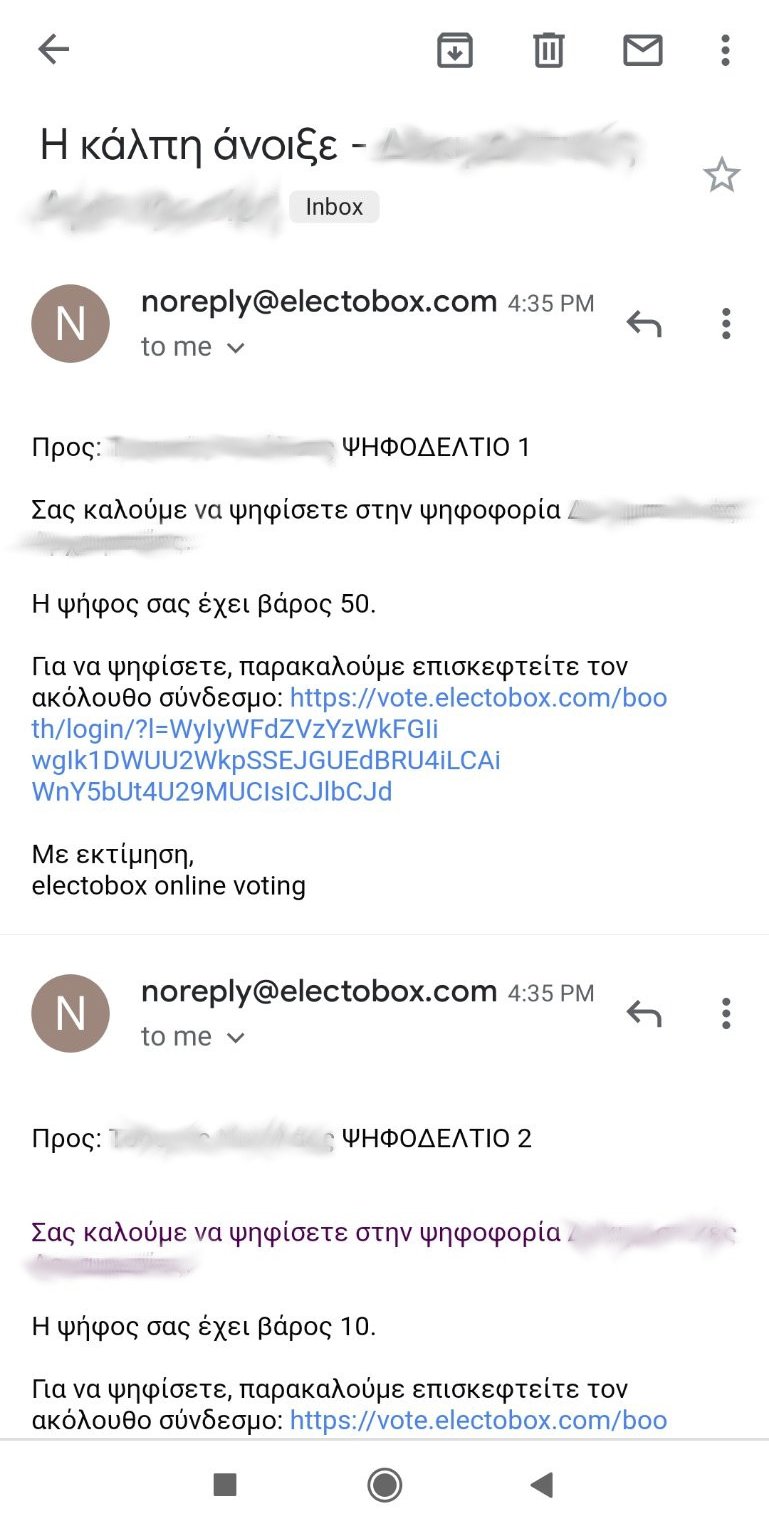Tap the back arrow to leave the email
The image size is (769, 1531).
click(53, 49)
